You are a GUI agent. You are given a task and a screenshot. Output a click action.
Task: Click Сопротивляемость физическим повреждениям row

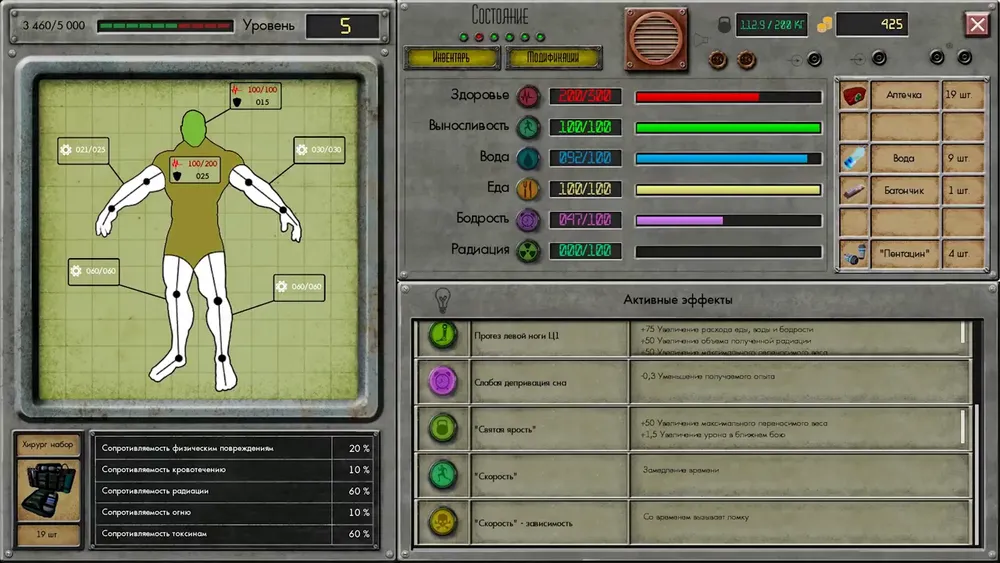(235, 448)
